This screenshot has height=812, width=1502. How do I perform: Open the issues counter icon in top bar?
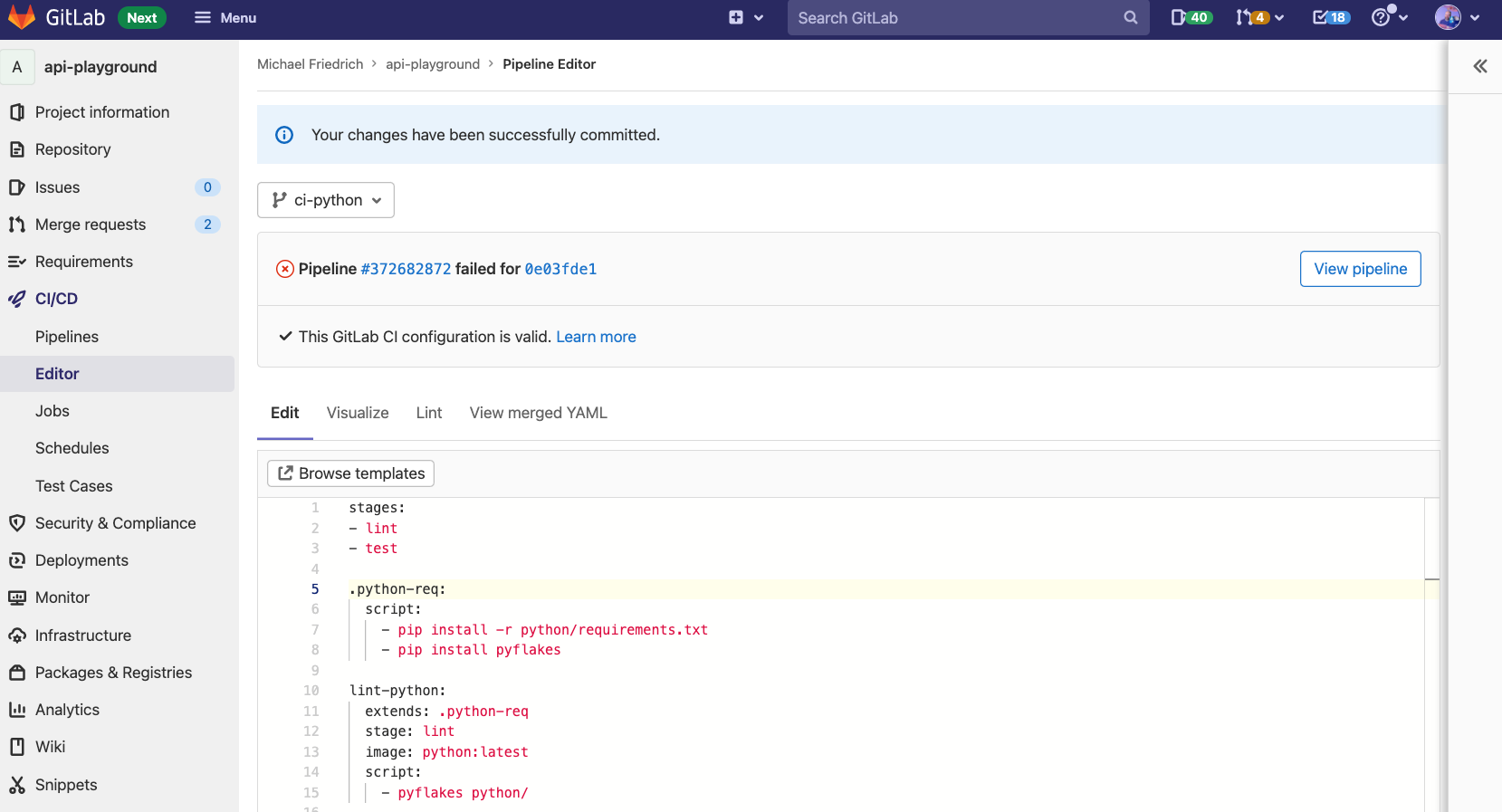(x=1190, y=17)
